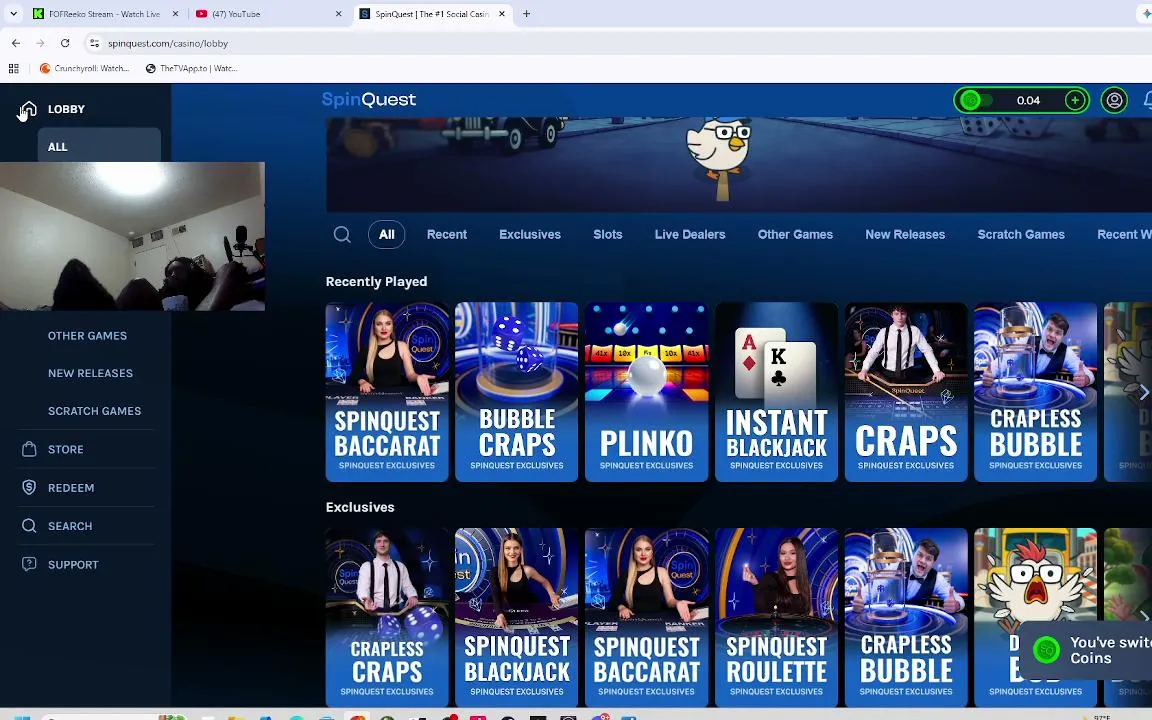1152x720 pixels.
Task: Select the Live Dealers category filter
Action: [690, 234]
